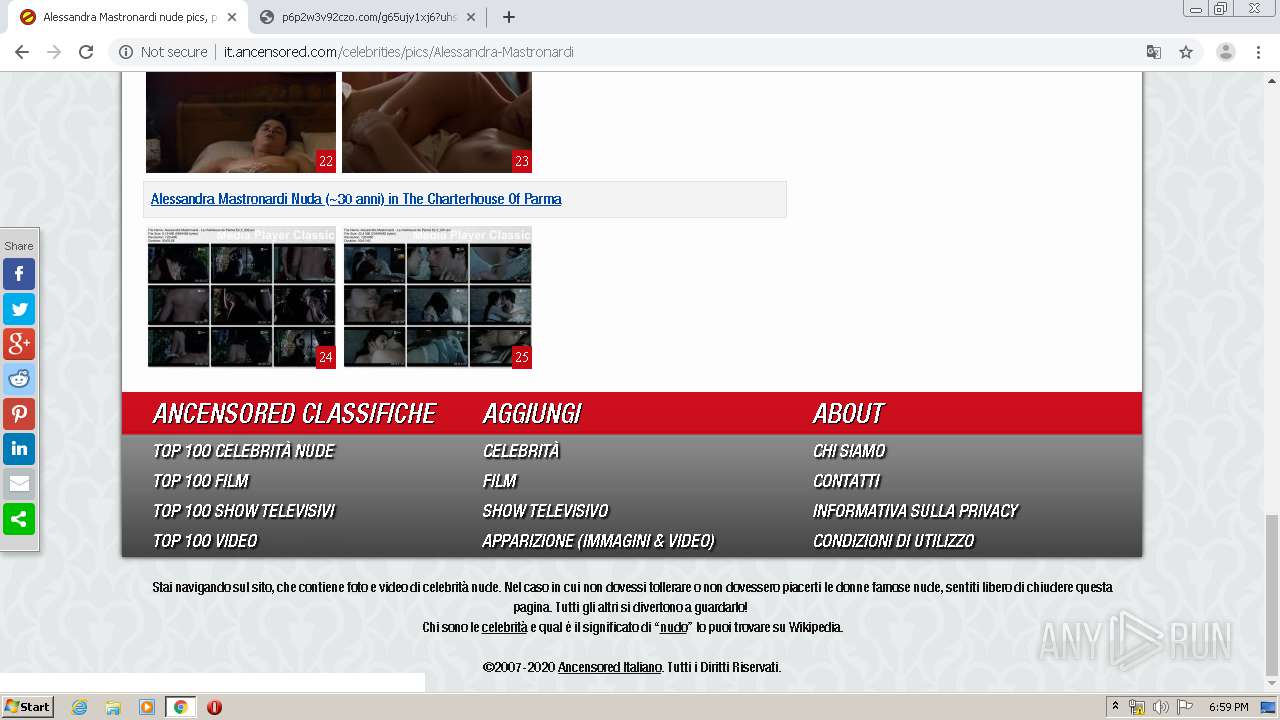This screenshot has height=720, width=1280.
Task: Open thumbnail number 23
Action: pos(437,122)
